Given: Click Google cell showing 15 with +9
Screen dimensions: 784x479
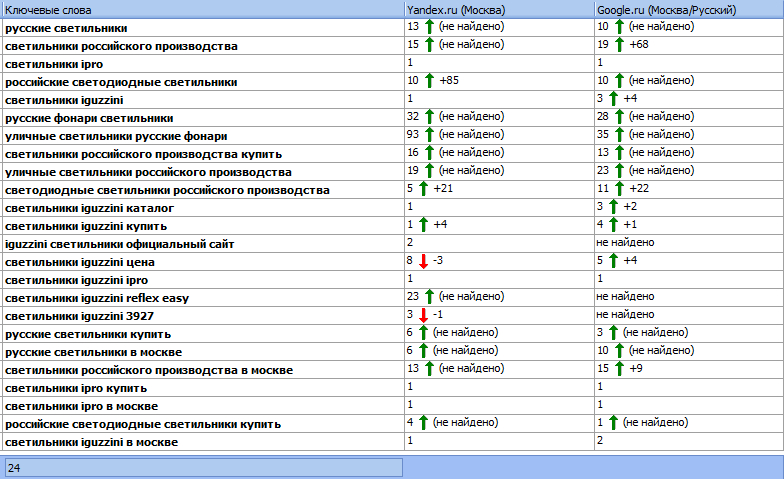Looking at the screenshot, I should pos(689,370).
